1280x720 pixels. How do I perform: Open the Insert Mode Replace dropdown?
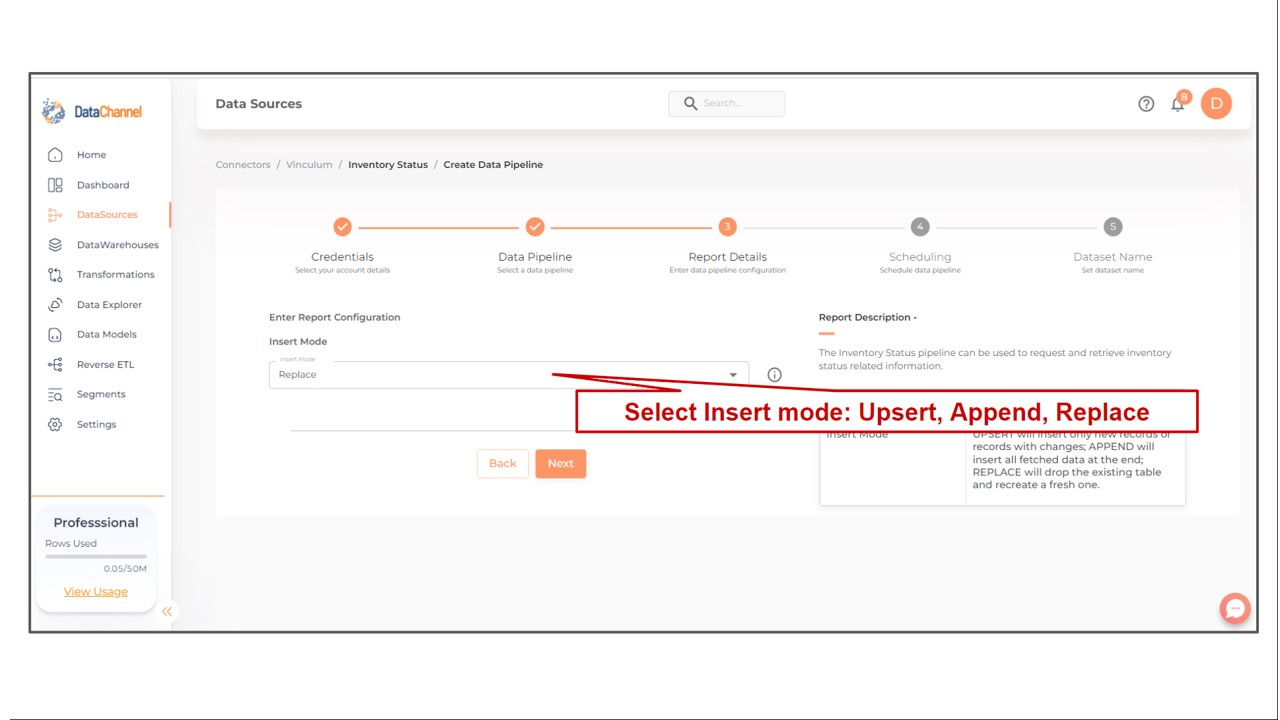click(x=509, y=375)
